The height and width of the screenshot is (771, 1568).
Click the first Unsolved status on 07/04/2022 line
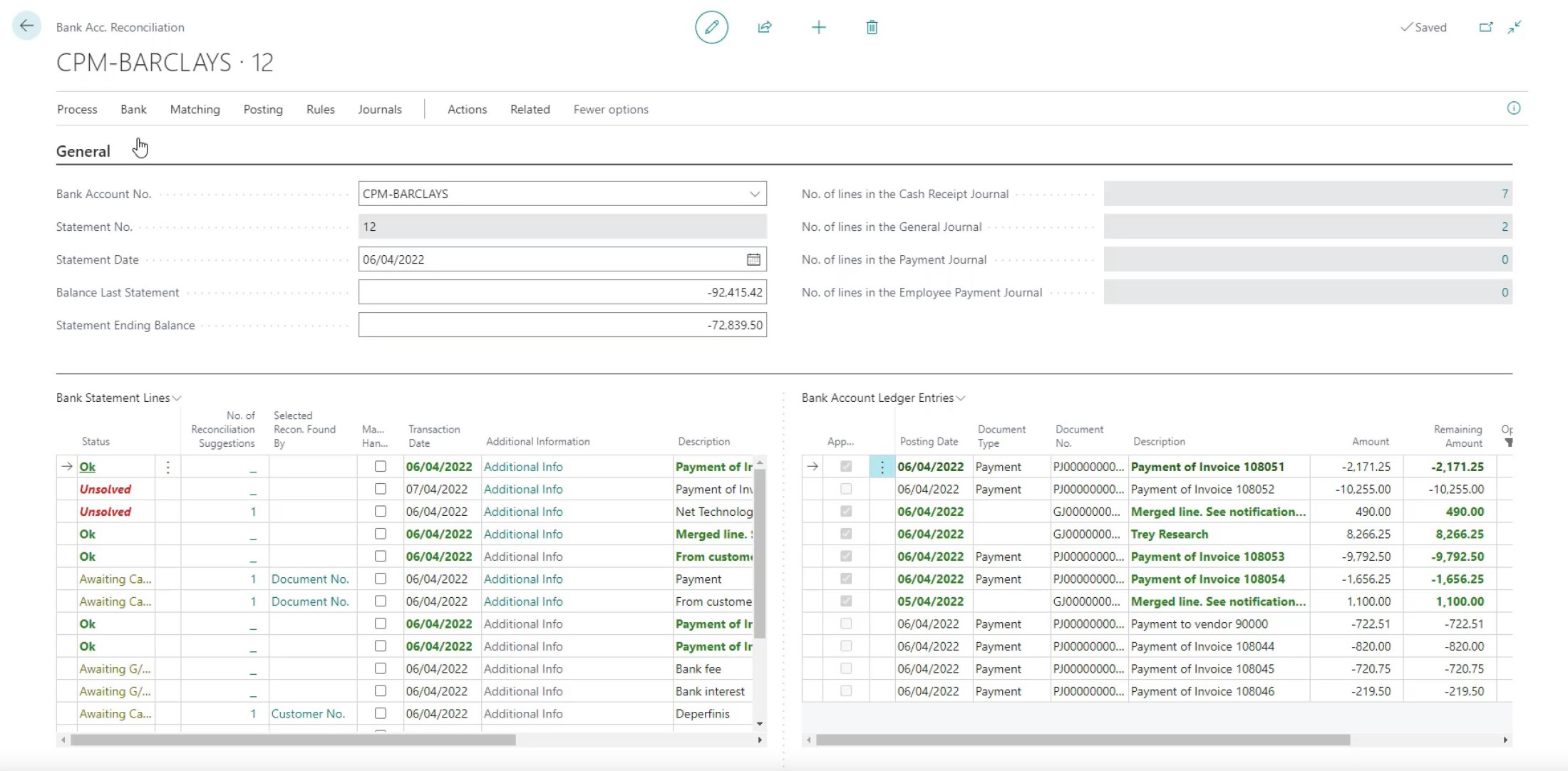point(105,489)
